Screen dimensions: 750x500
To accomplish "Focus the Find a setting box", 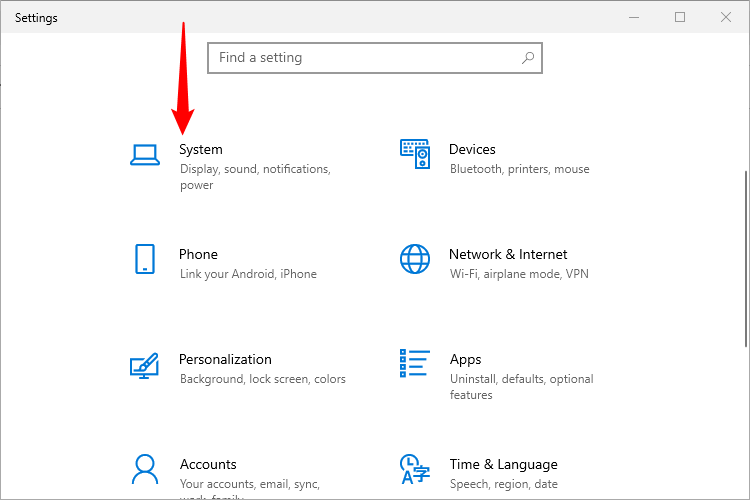I will click(x=375, y=58).
